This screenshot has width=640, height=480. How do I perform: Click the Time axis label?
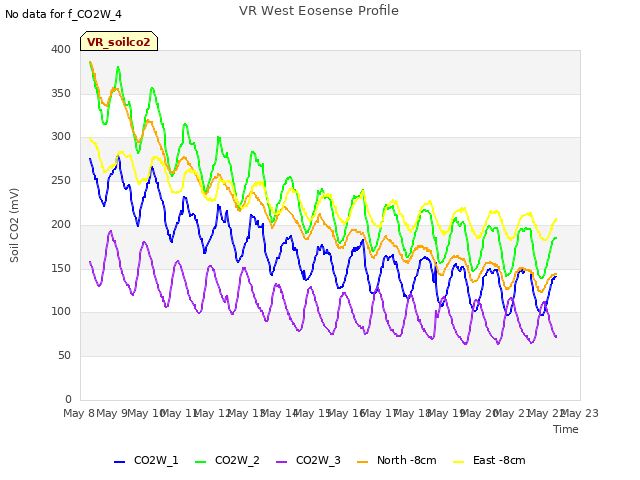pyautogui.click(x=566, y=429)
